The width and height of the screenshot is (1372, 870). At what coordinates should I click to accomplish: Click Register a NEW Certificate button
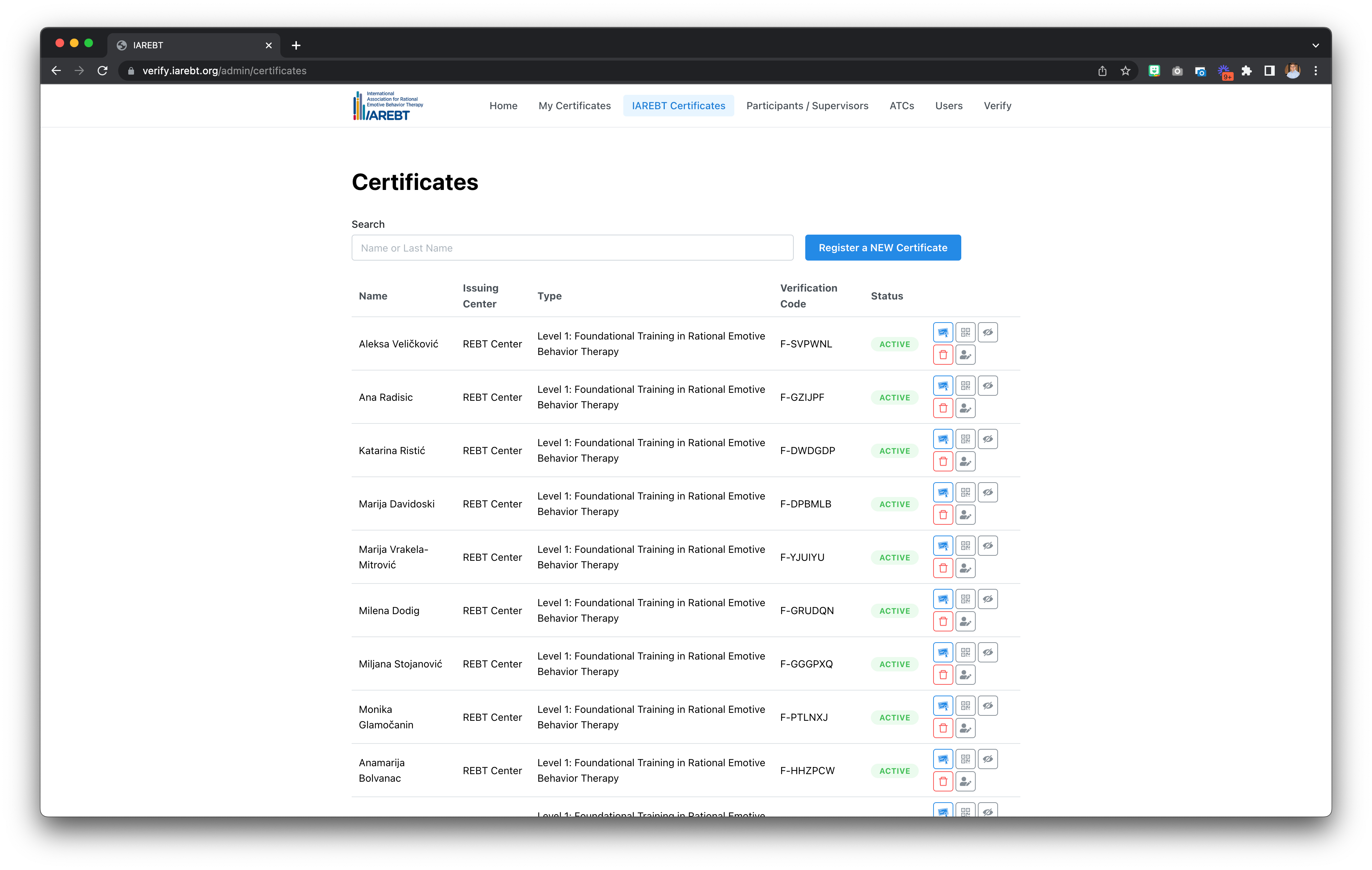883,248
